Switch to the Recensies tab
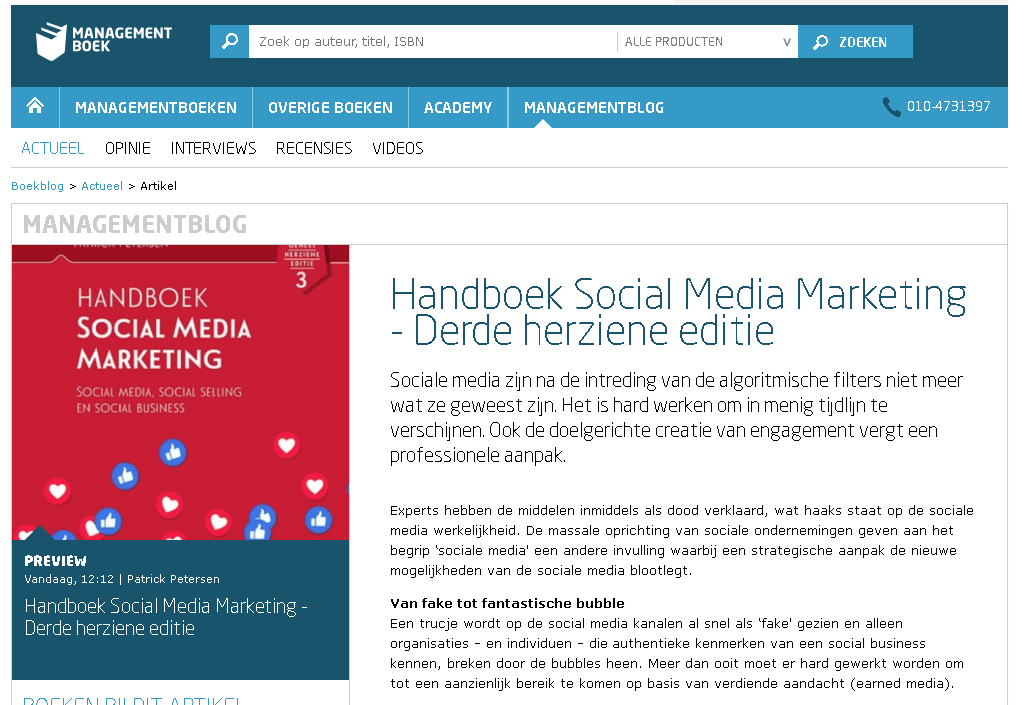Image resolution: width=1027 pixels, height=705 pixels. click(314, 148)
